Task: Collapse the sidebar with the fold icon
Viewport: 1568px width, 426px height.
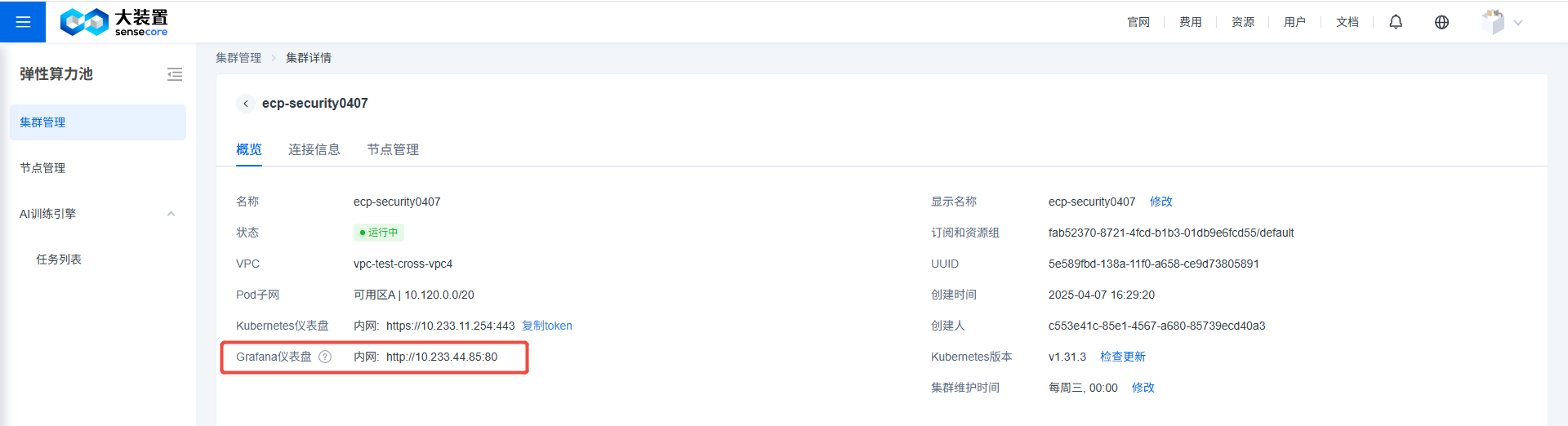Action: [175, 74]
